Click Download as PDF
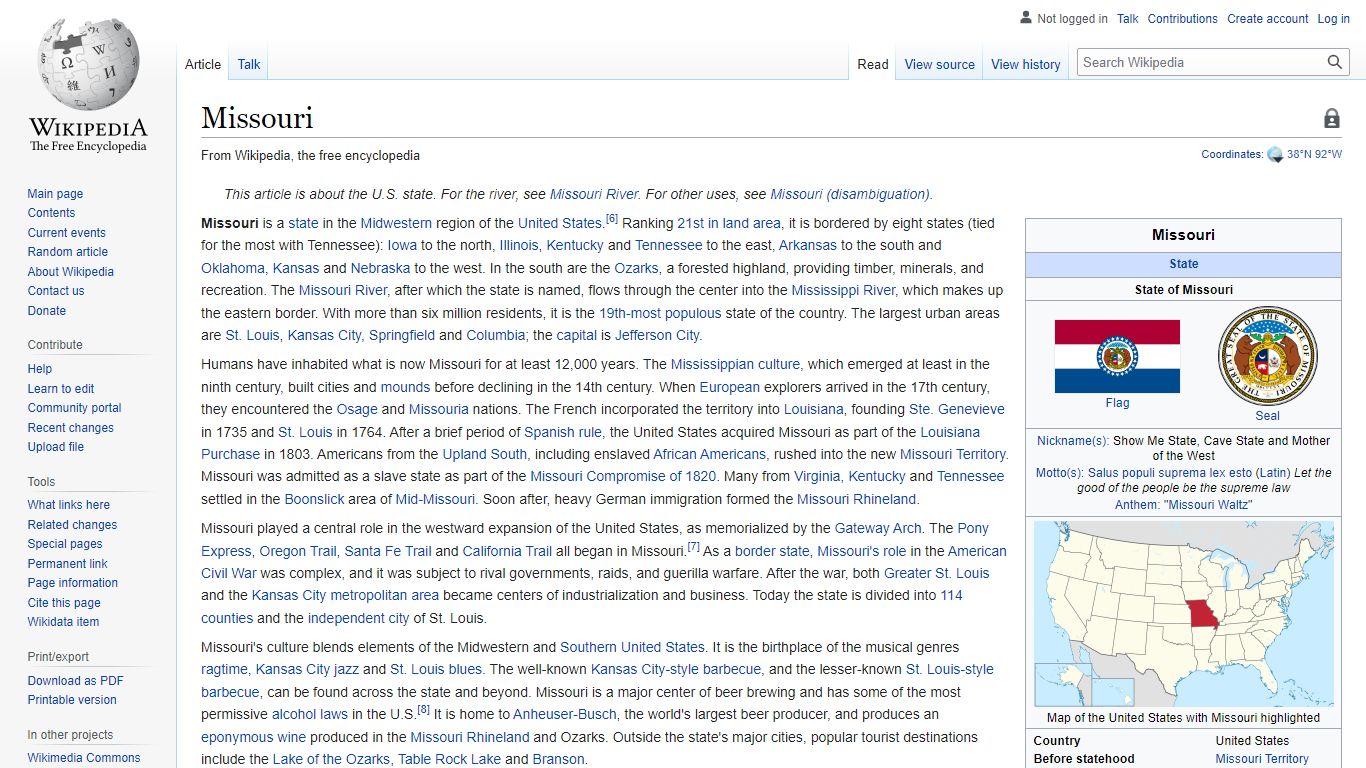Screen dimensions: 1366x768 (76, 681)
